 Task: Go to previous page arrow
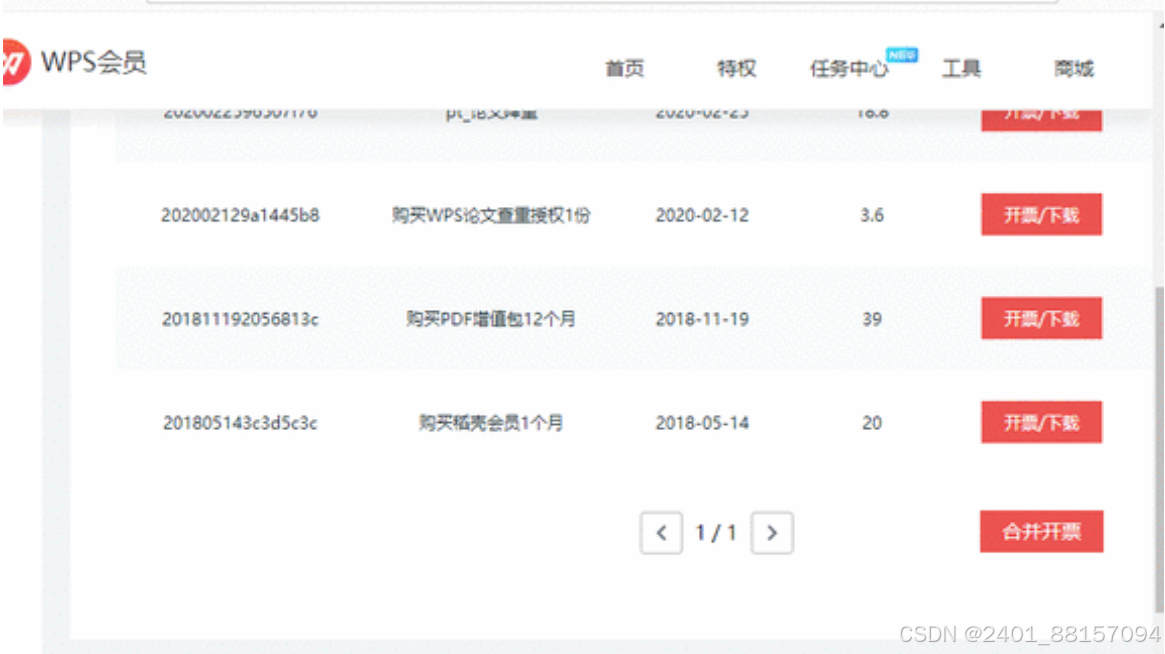661,533
